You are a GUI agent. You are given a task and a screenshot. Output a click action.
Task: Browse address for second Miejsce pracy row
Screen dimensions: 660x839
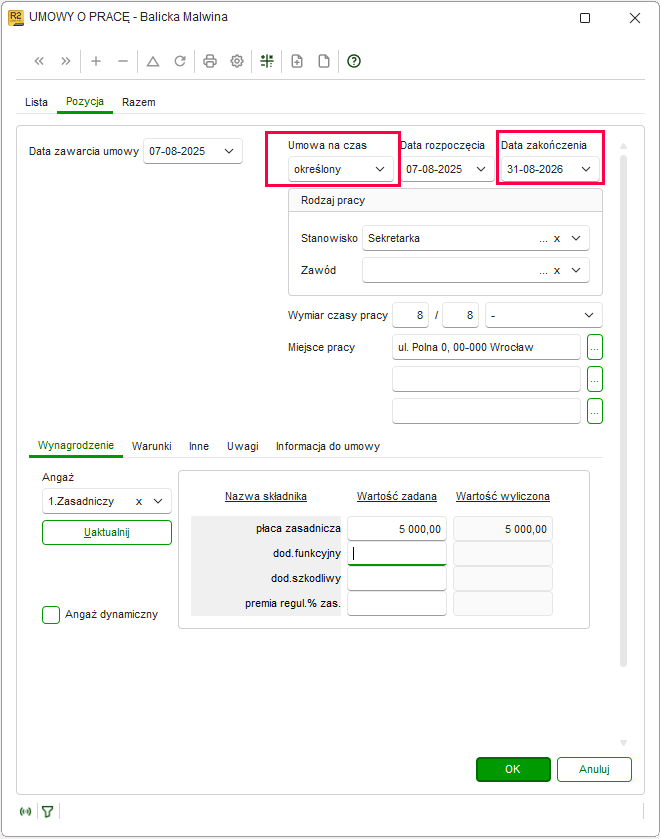pos(595,379)
